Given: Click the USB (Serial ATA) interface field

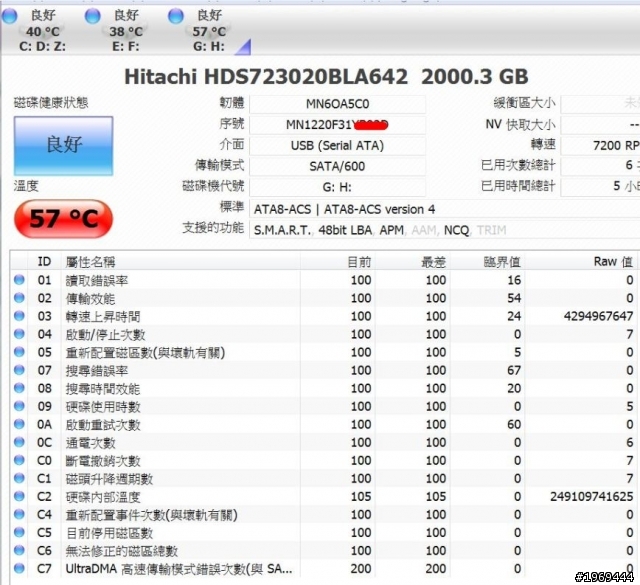Looking at the screenshot, I should coord(337,145).
